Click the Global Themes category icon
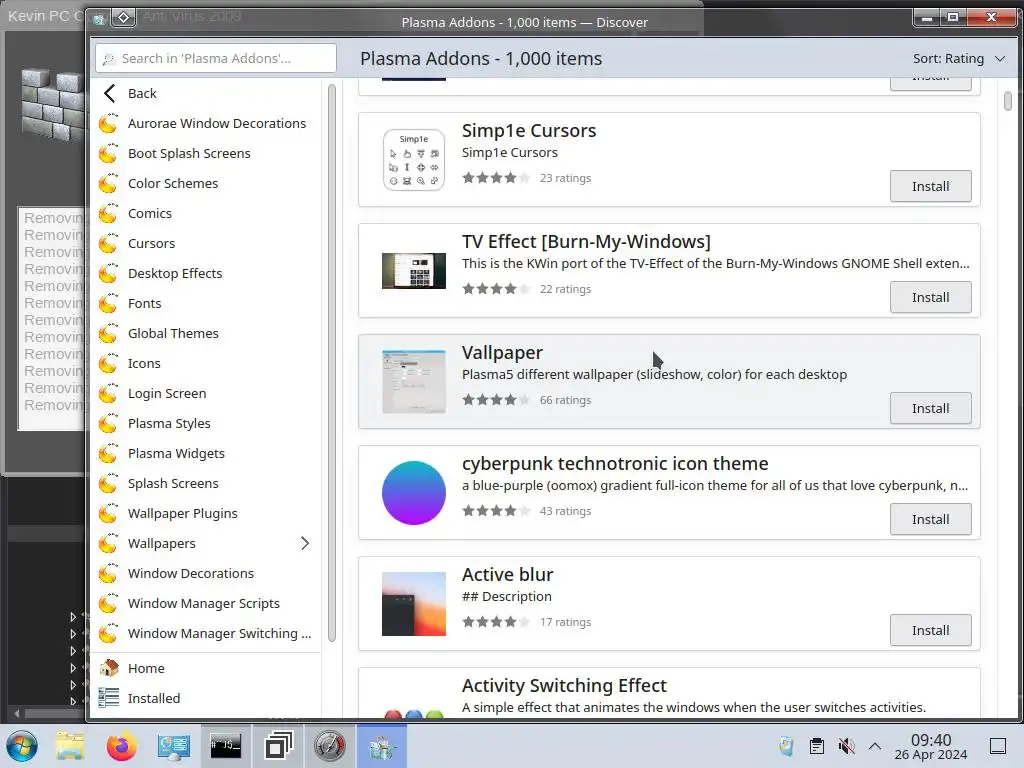The width and height of the screenshot is (1024, 768). tap(108, 334)
